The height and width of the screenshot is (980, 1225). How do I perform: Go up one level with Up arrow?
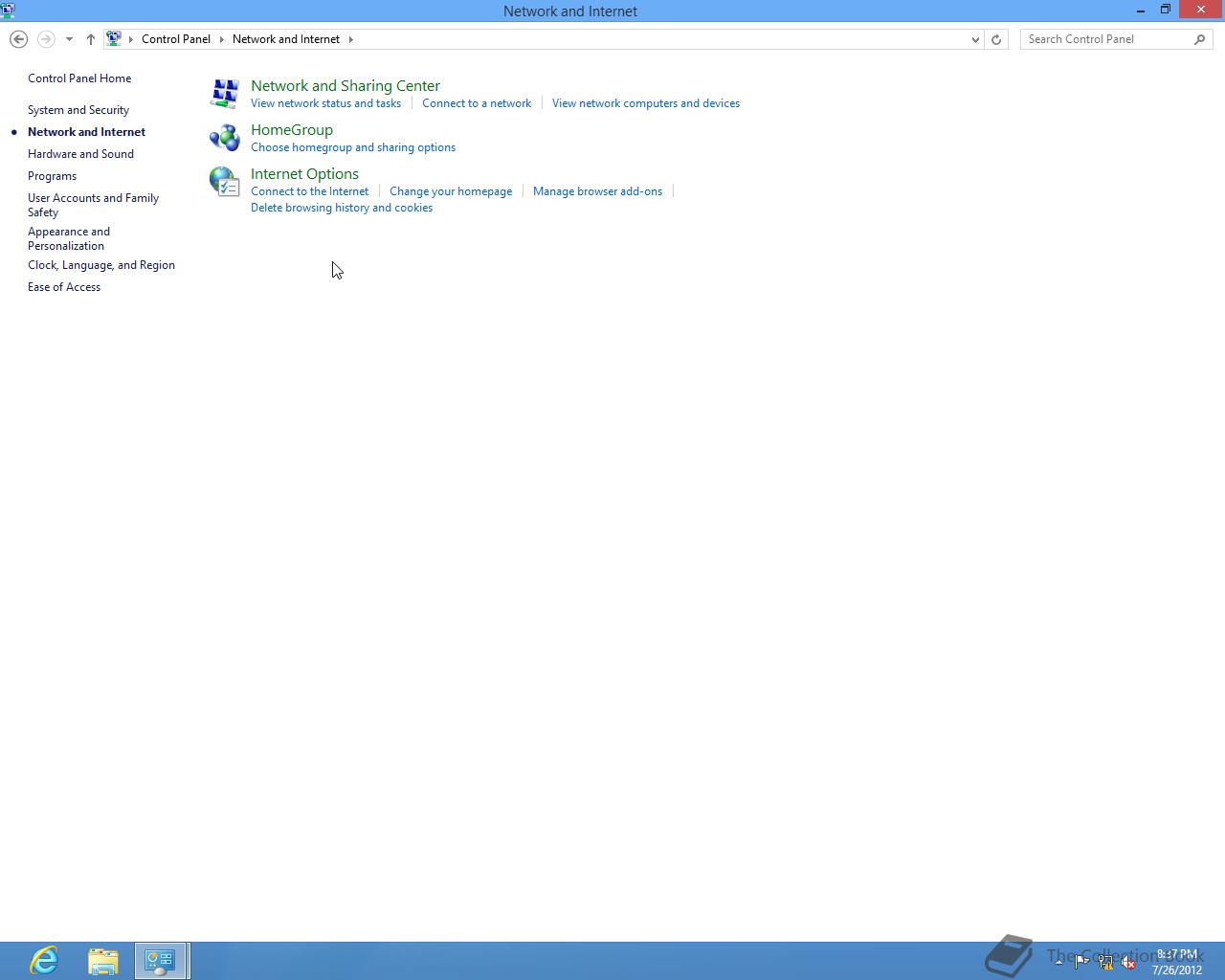[x=91, y=39]
